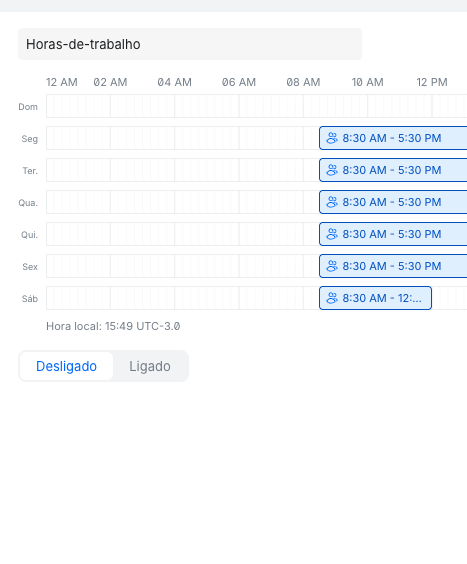Click the agents icon in Tuesday's schedule block
467x564 pixels.
point(332,170)
